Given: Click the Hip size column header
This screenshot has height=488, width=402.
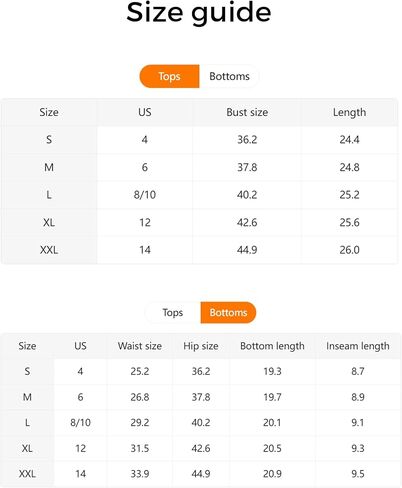Looking at the screenshot, I should pyautogui.click(x=201, y=346).
